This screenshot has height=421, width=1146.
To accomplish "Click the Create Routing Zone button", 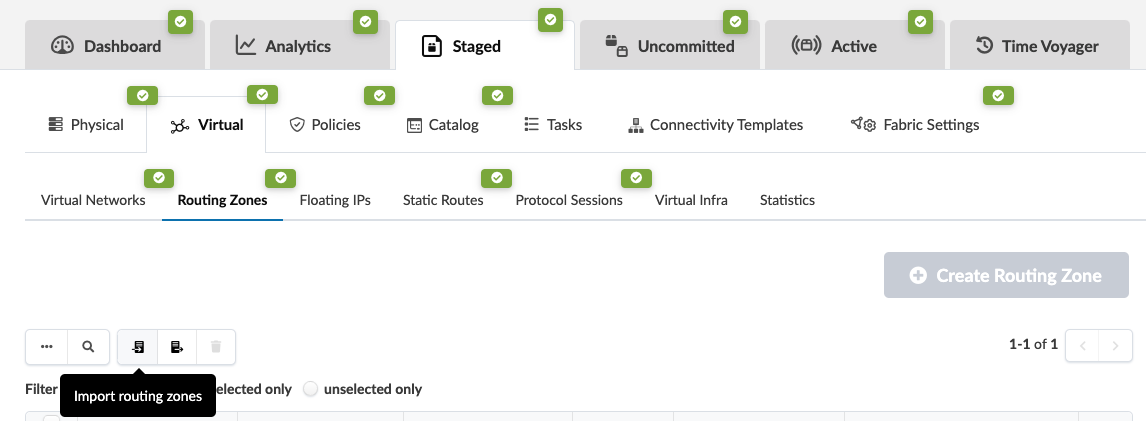I will 1006,275.
